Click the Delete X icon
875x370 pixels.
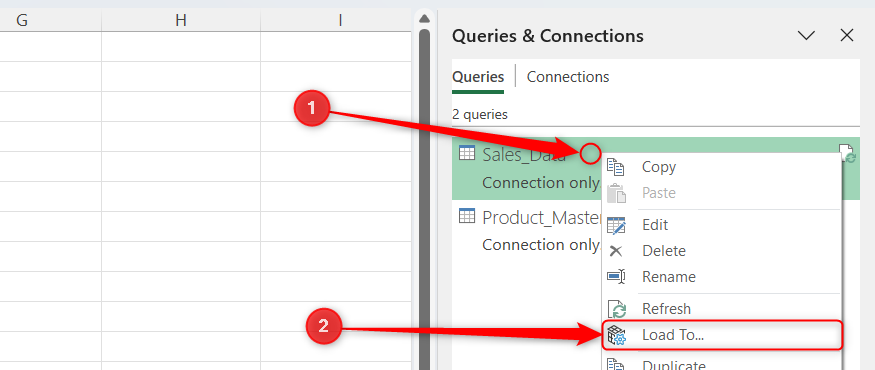point(616,251)
